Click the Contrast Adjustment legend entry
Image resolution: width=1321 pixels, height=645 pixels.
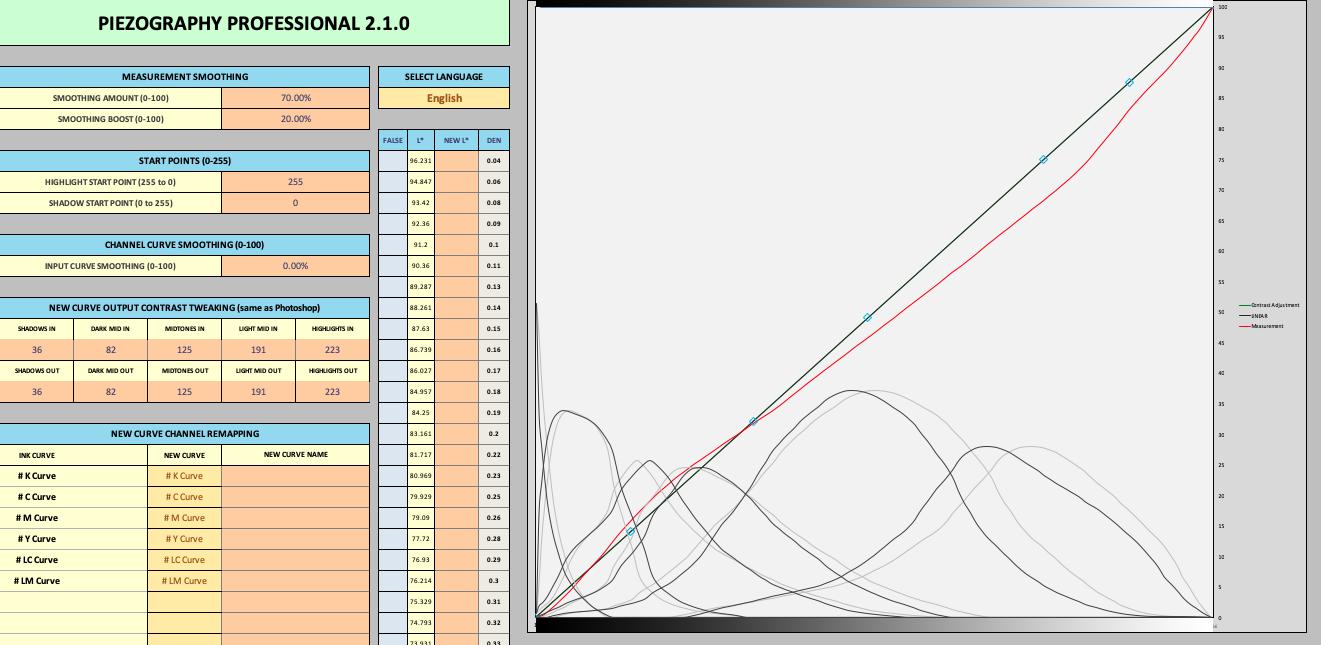click(1269, 305)
